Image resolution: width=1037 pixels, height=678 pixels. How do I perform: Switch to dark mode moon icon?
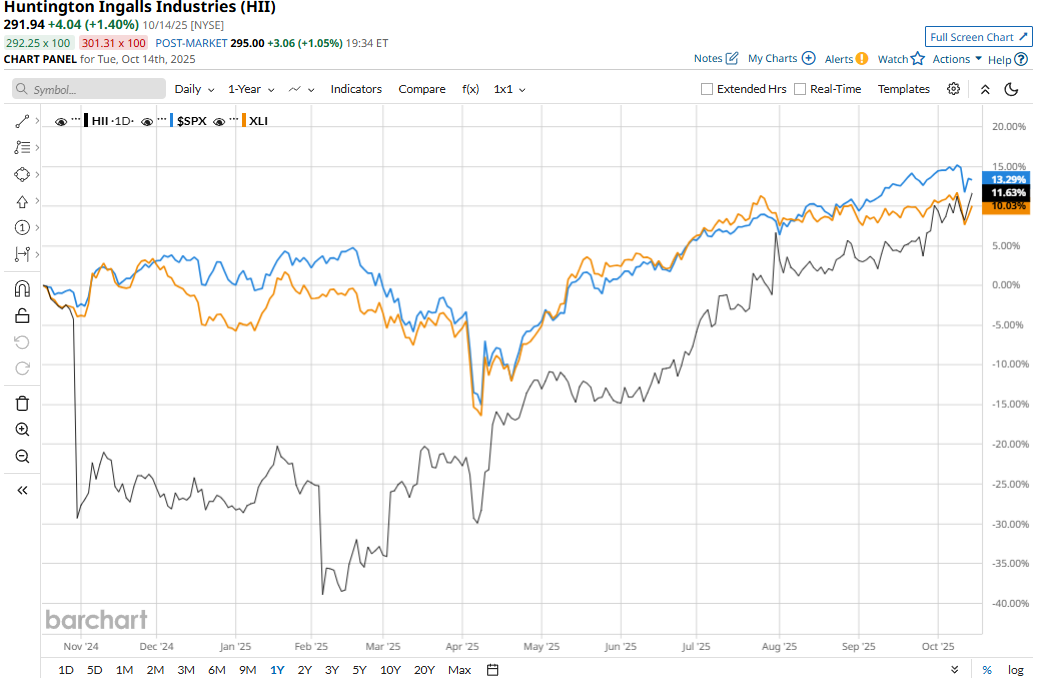[1011, 89]
